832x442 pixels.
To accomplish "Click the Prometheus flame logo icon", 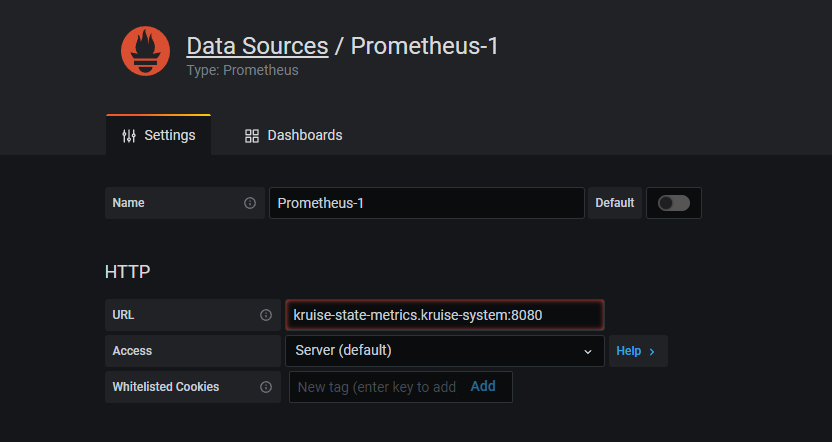I will pyautogui.click(x=145, y=51).
